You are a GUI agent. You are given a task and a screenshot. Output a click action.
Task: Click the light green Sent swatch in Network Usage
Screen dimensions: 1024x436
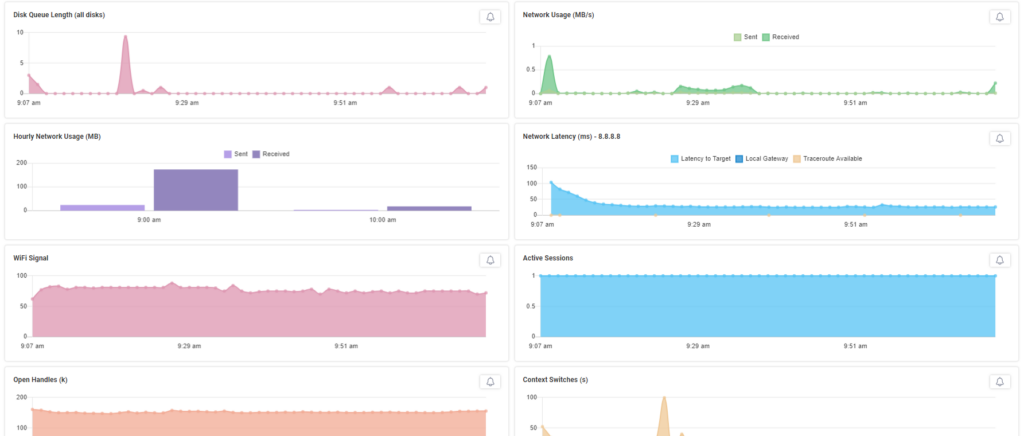737,37
